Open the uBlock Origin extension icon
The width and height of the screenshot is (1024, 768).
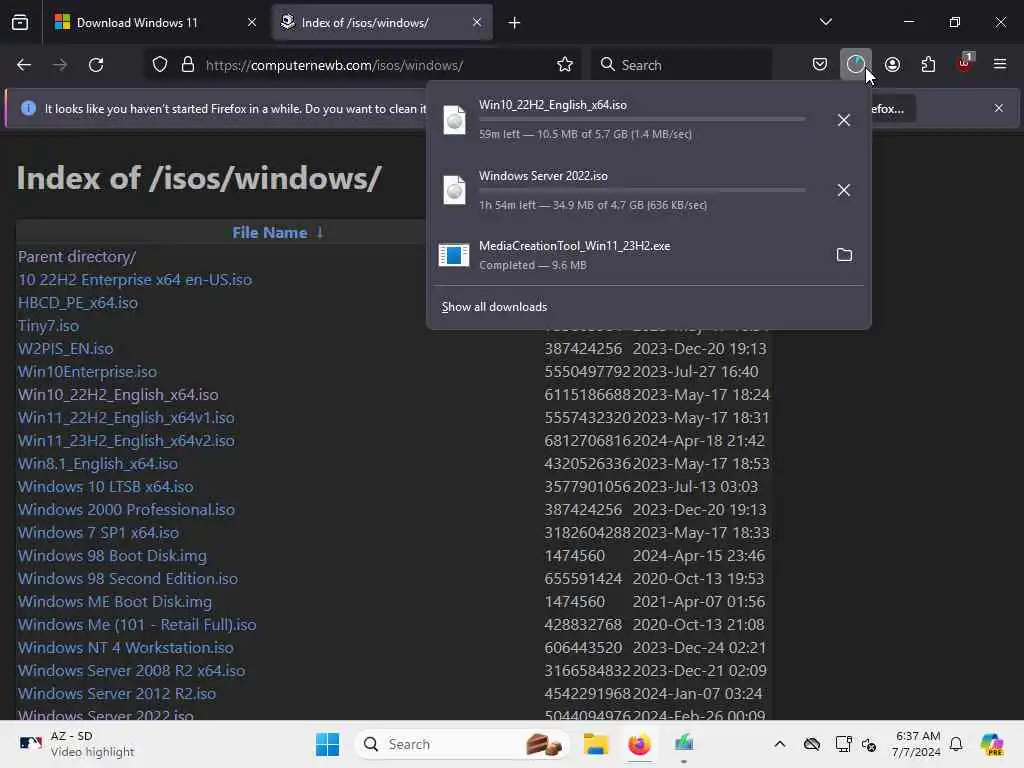[965, 63]
